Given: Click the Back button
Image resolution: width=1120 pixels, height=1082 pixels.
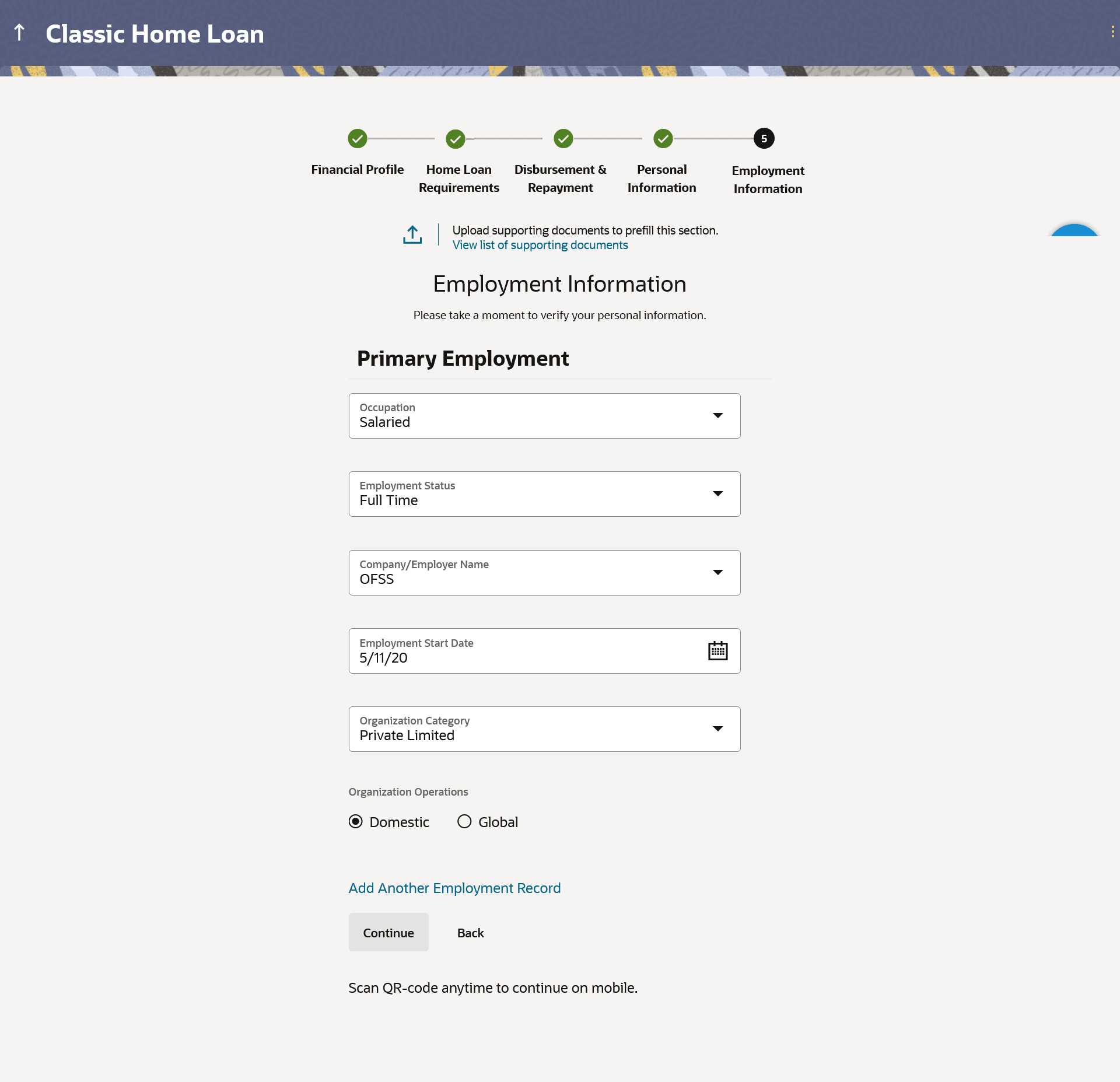Looking at the screenshot, I should point(470,933).
